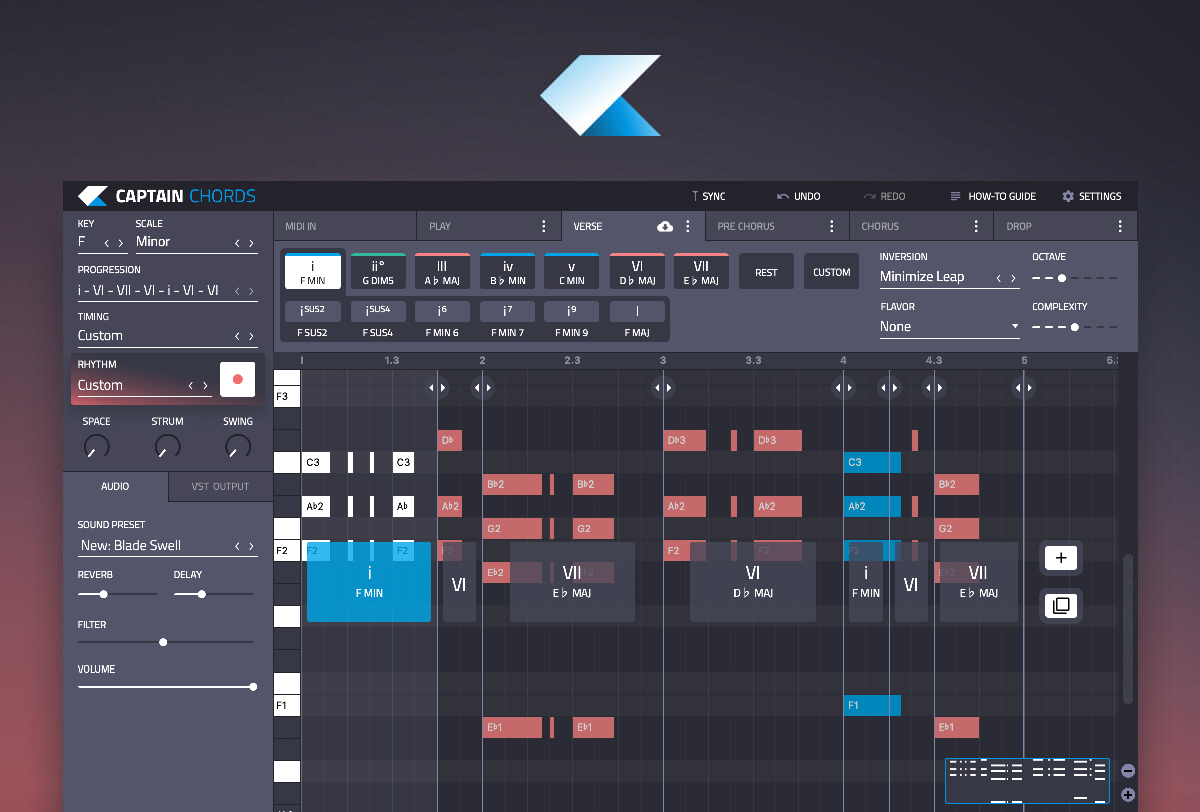Click the Sync icon in top bar

pyautogui.click(x=696, y=197)
